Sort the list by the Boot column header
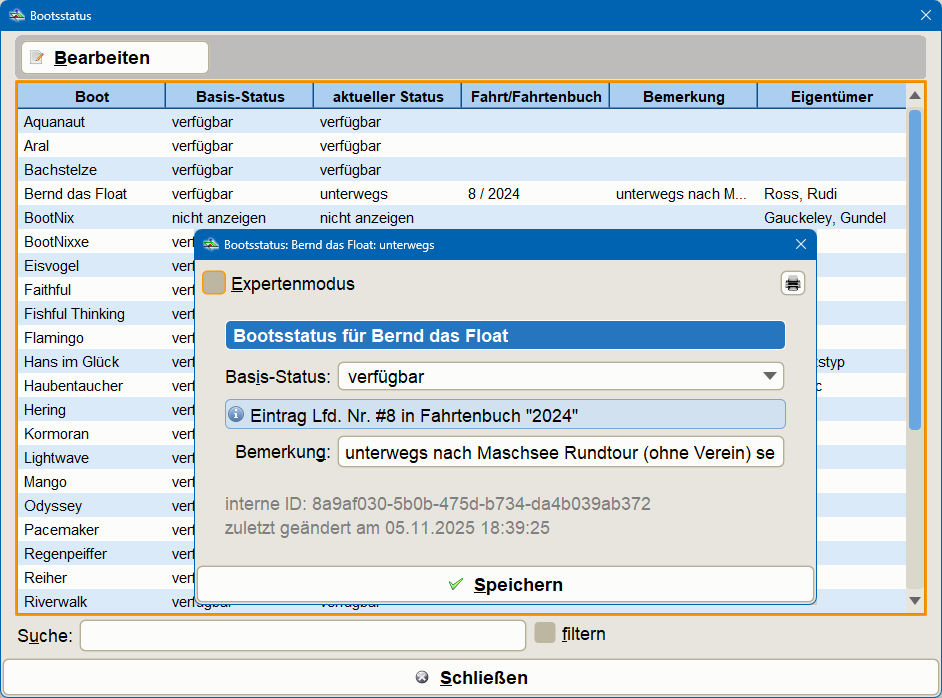 coord(89,95)
